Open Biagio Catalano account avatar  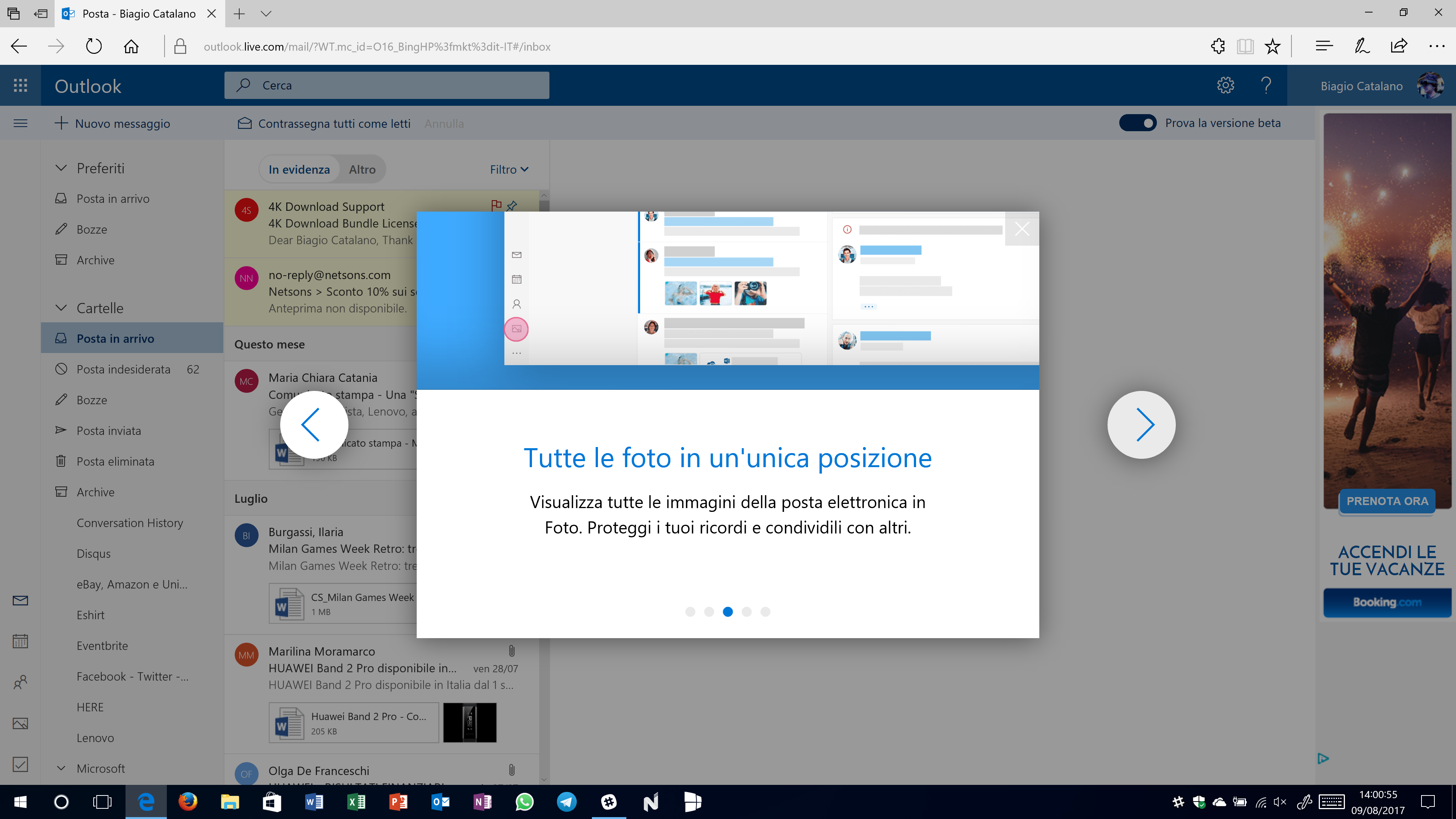(1431, 85)
